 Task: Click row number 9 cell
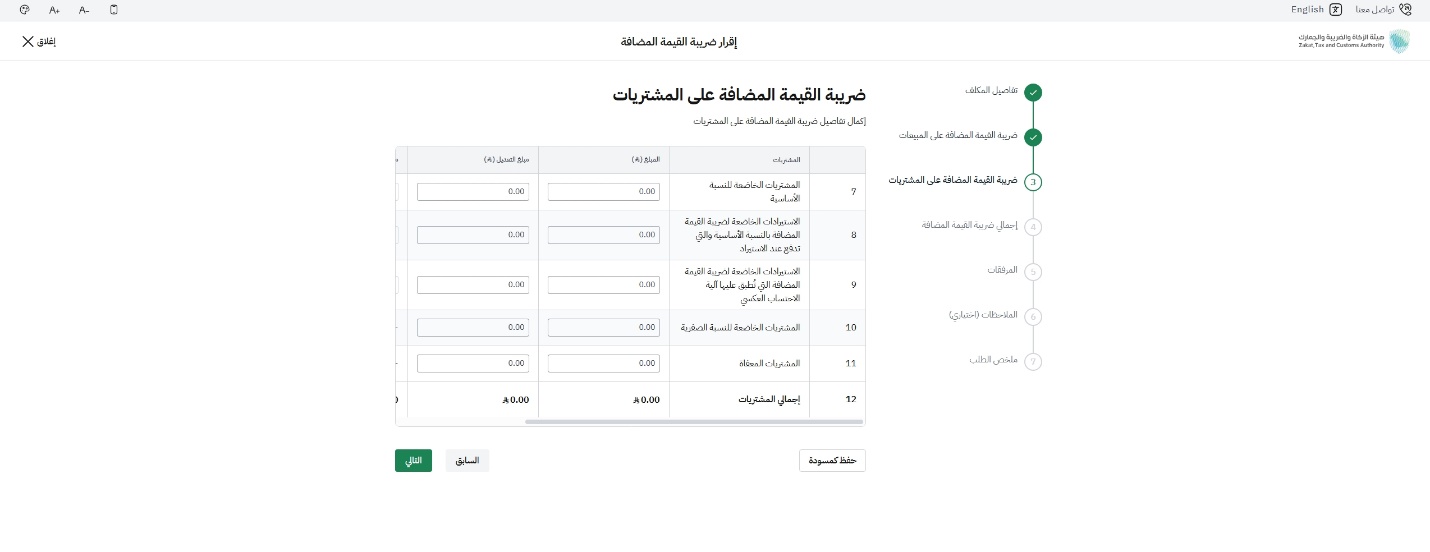click(x=837, y=285)
